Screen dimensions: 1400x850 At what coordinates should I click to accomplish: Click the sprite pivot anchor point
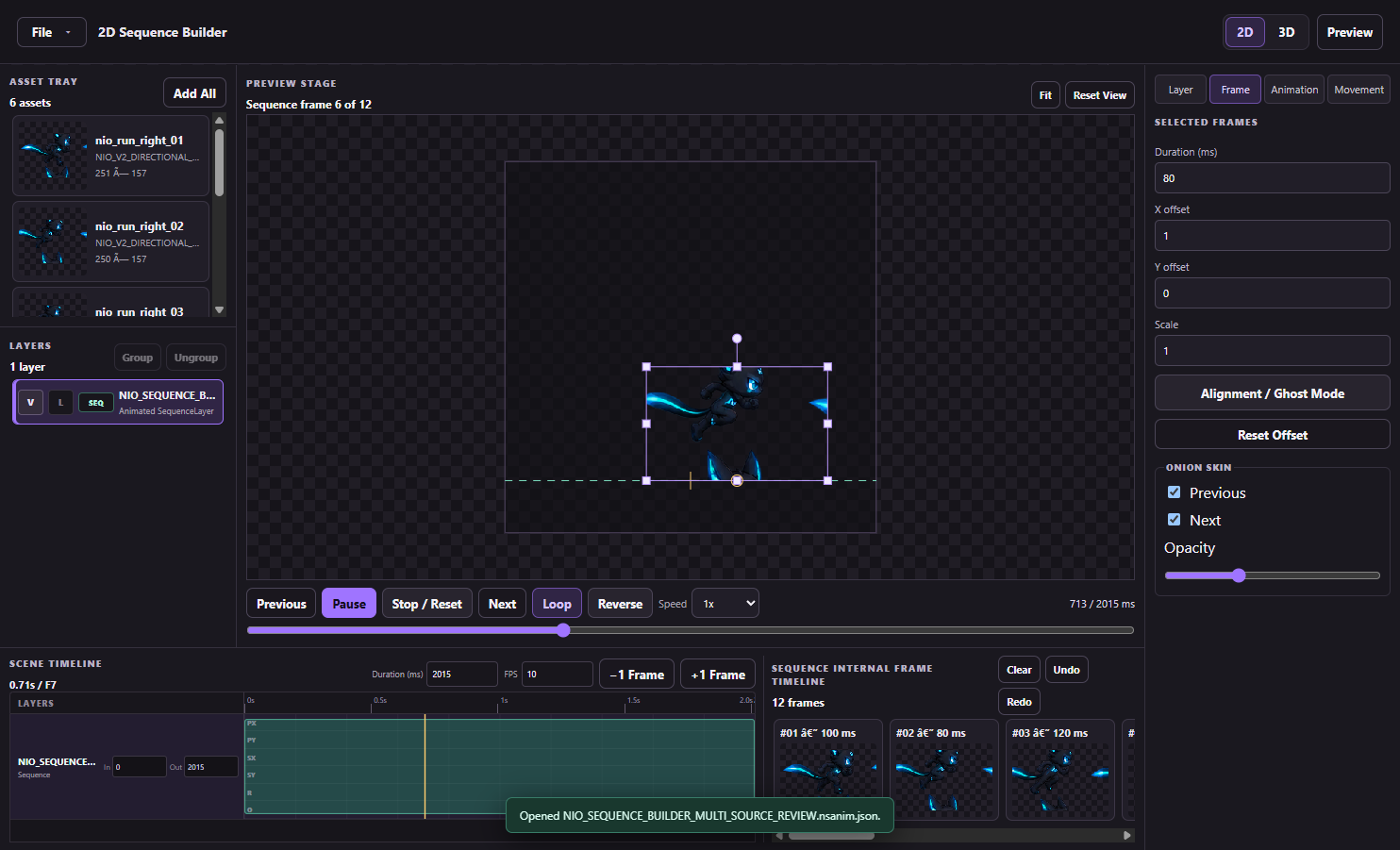pyautogui.click(x=737, y=480)
